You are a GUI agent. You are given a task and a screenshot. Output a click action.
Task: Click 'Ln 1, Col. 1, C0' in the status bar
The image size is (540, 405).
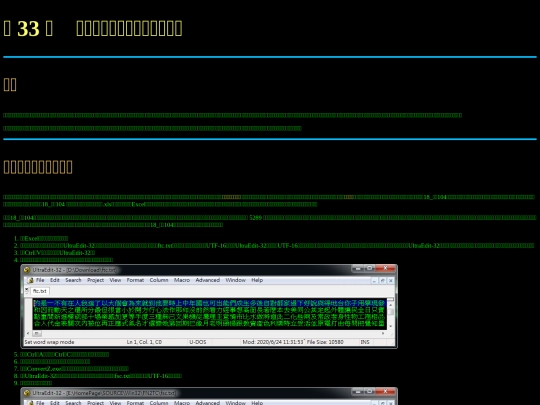pyautogui.click(x=144, y=342)
